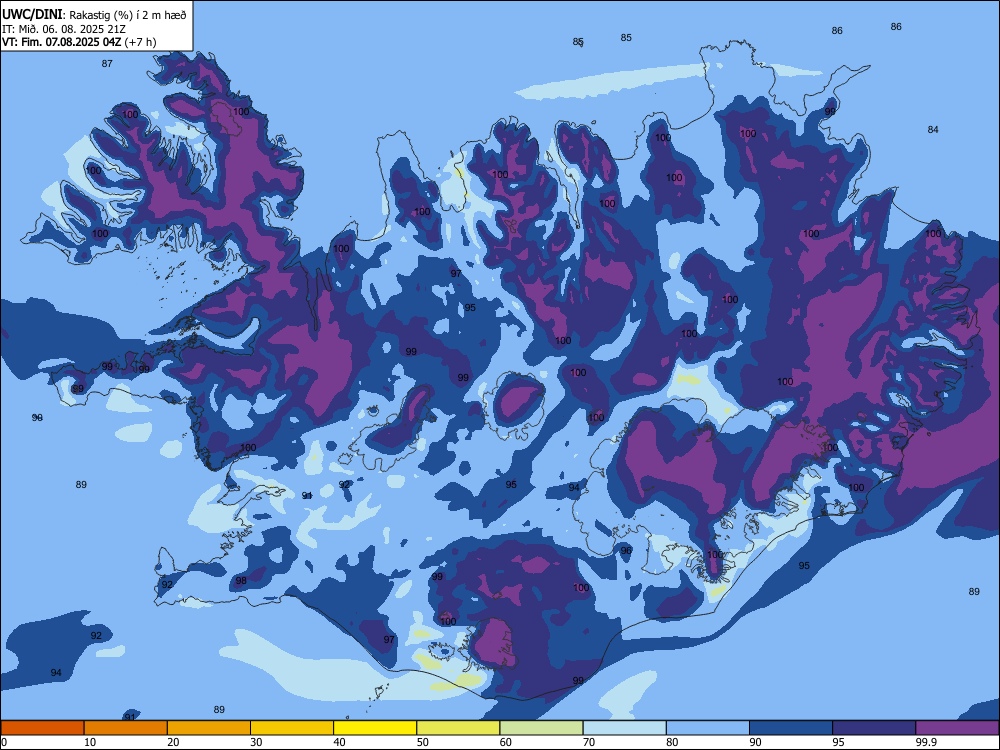Click the legend tick label '50'
1000x750 pixels.
click(x=423, y=742)
